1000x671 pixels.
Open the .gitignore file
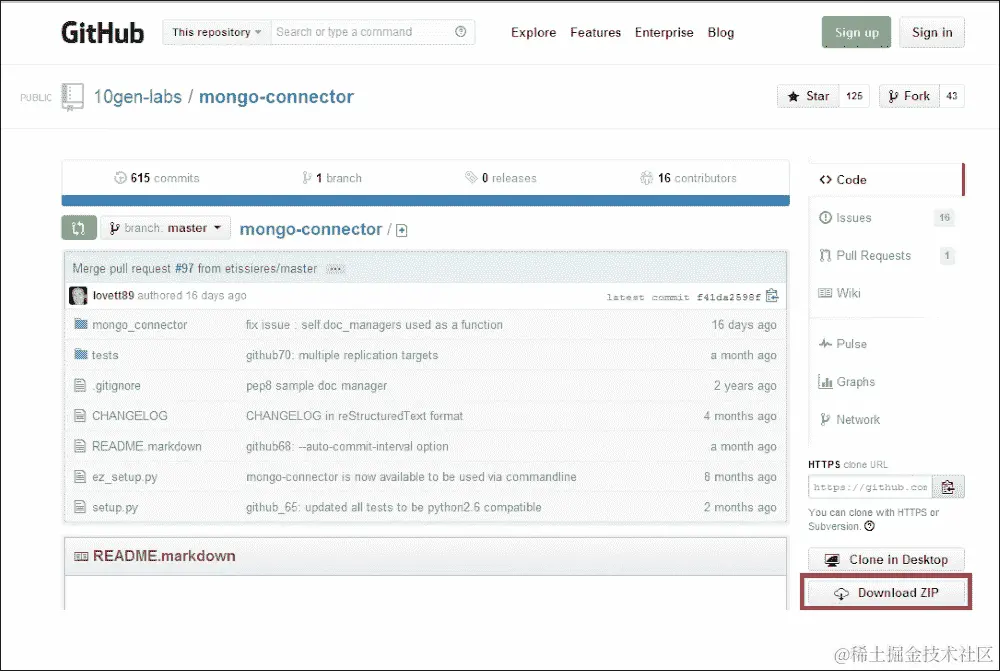tap(117, 386)
